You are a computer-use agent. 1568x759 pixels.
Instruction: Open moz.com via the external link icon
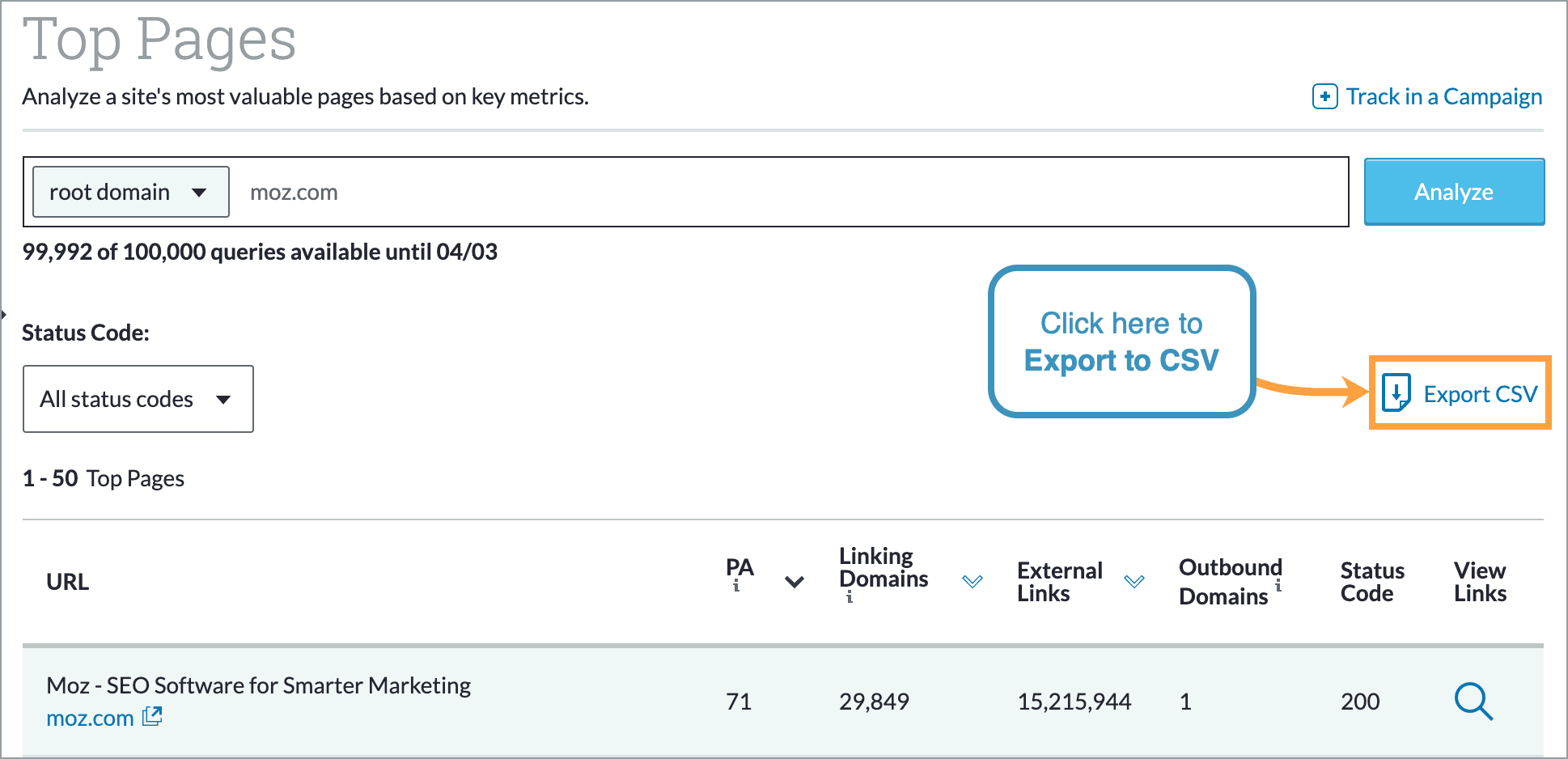pos(153,717)
